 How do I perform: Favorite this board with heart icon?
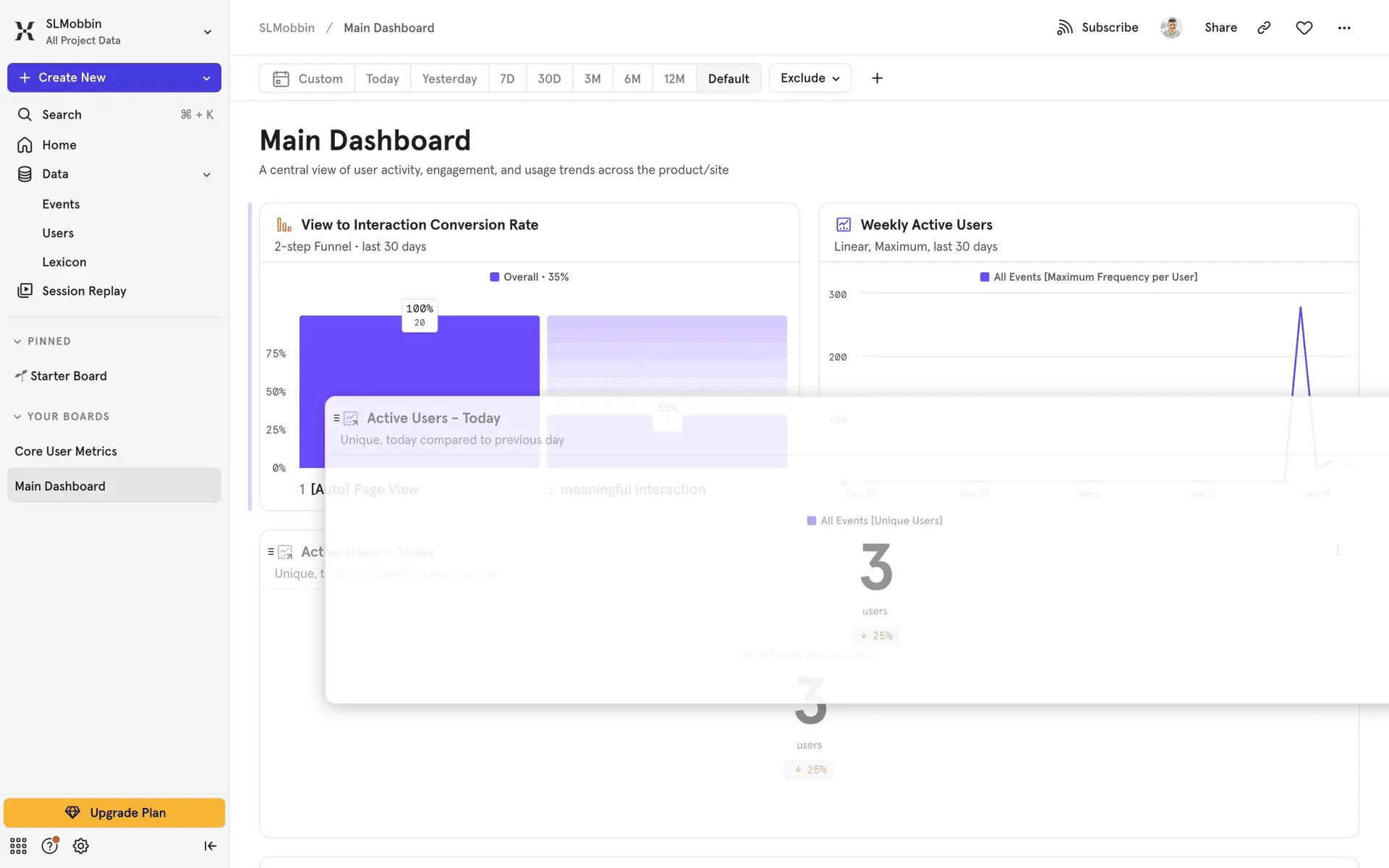pos(1304,27)
